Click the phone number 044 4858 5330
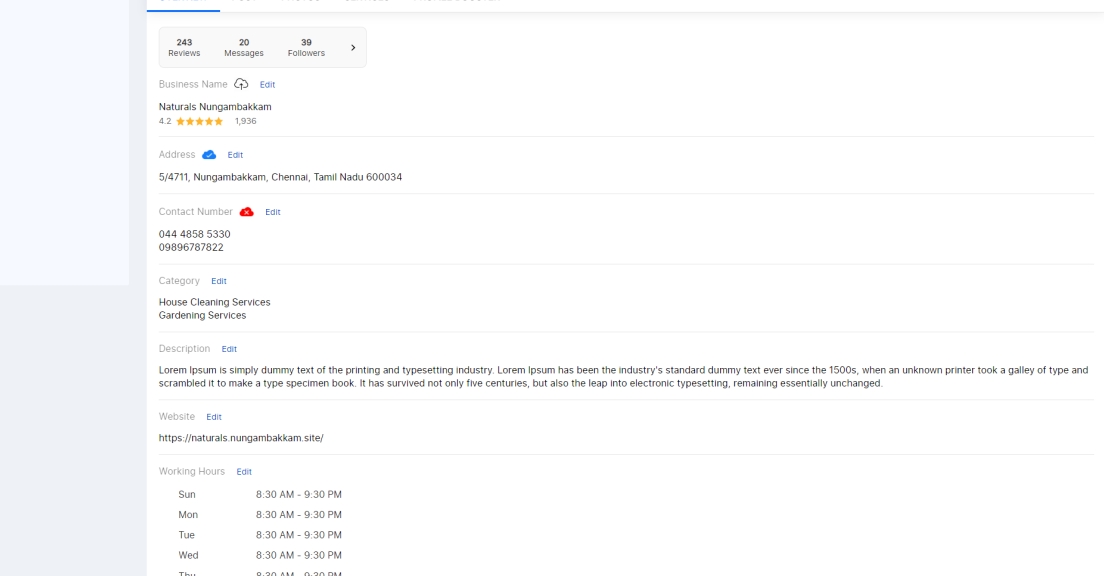 194,234
